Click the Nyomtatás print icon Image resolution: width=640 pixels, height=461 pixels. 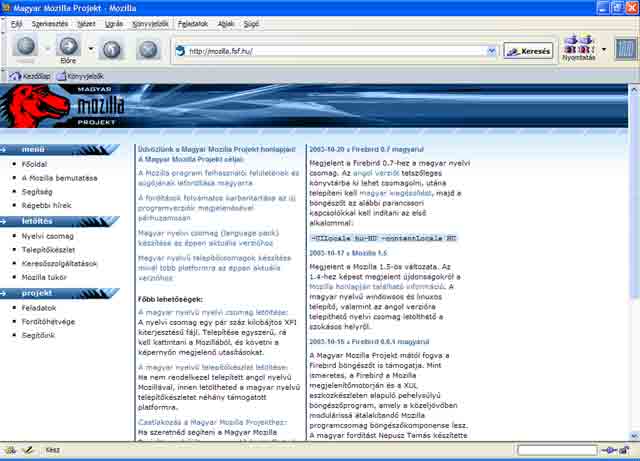[x=579, y=48]
